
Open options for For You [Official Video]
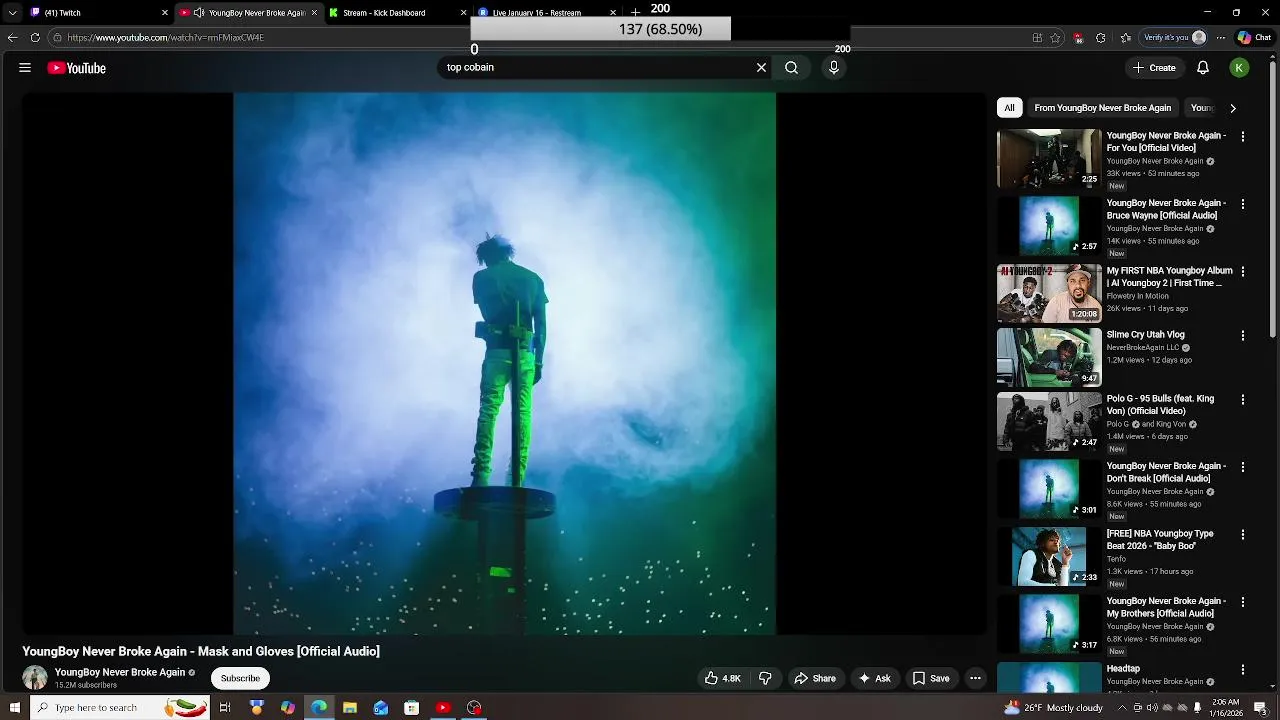coord(1243,136)
